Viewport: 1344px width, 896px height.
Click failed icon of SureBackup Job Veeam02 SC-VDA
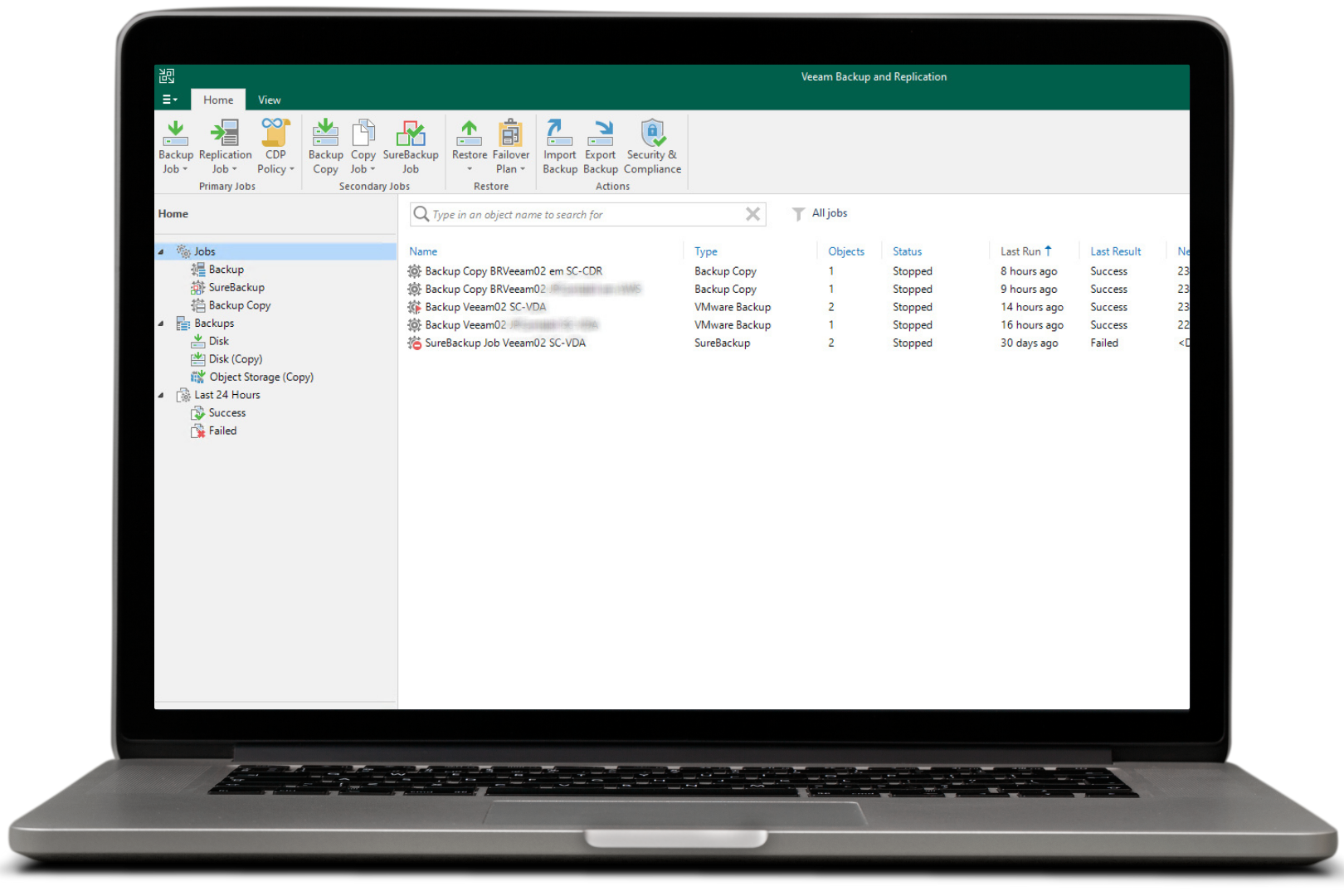[415, 343]
